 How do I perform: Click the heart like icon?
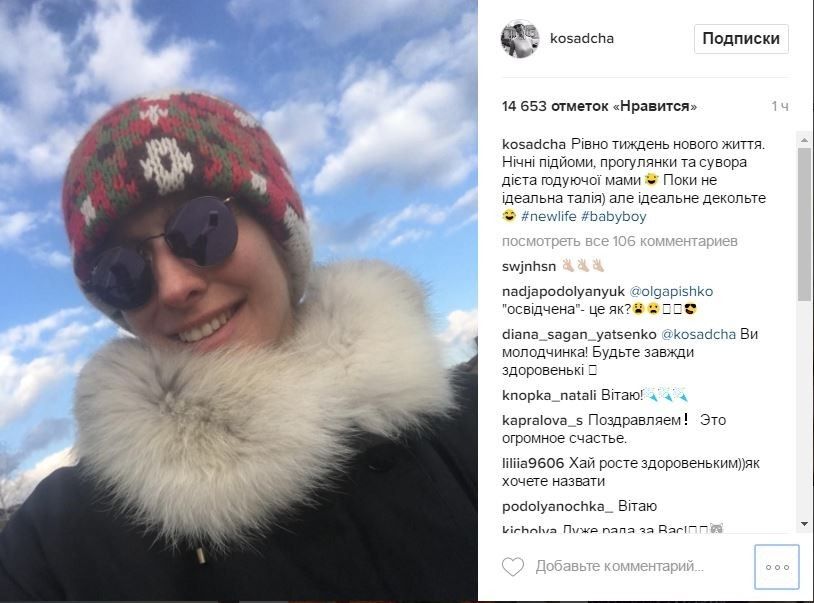pyautogui.click(x=513, y=567)
